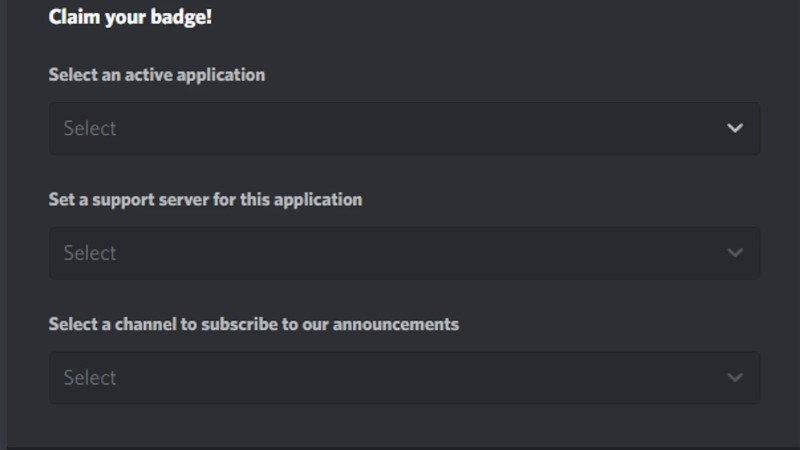Click the word "badge!" in the heading
Screen dimensions: 800x450
click(x=183, y=17)
